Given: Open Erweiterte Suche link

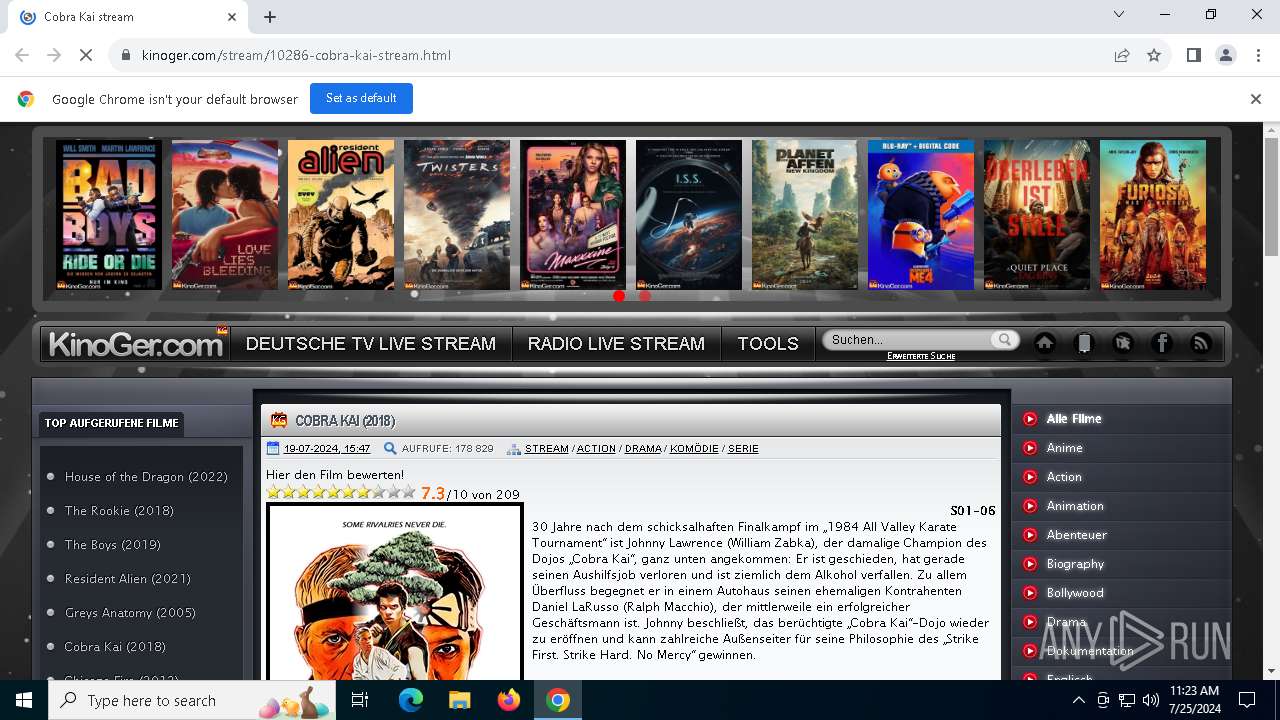Looking at the screenshot, I should click(x=921, y=356).
